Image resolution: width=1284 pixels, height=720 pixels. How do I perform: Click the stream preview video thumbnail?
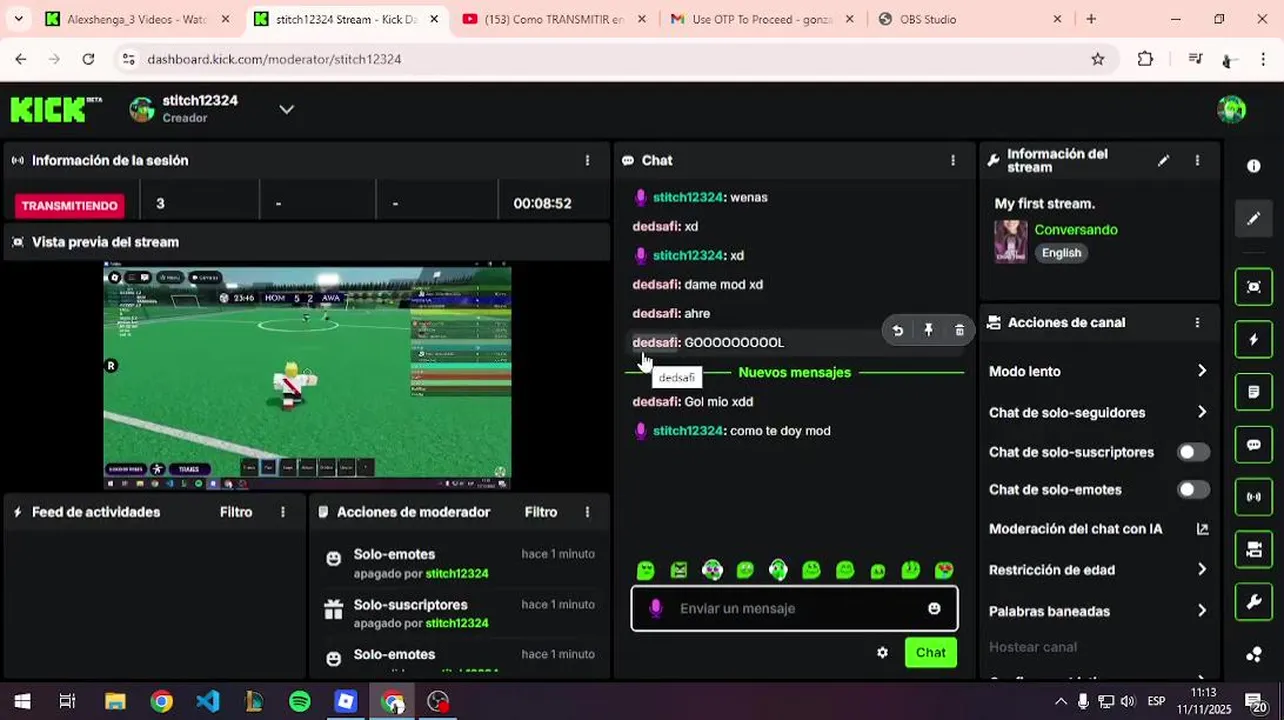point(307,376)
